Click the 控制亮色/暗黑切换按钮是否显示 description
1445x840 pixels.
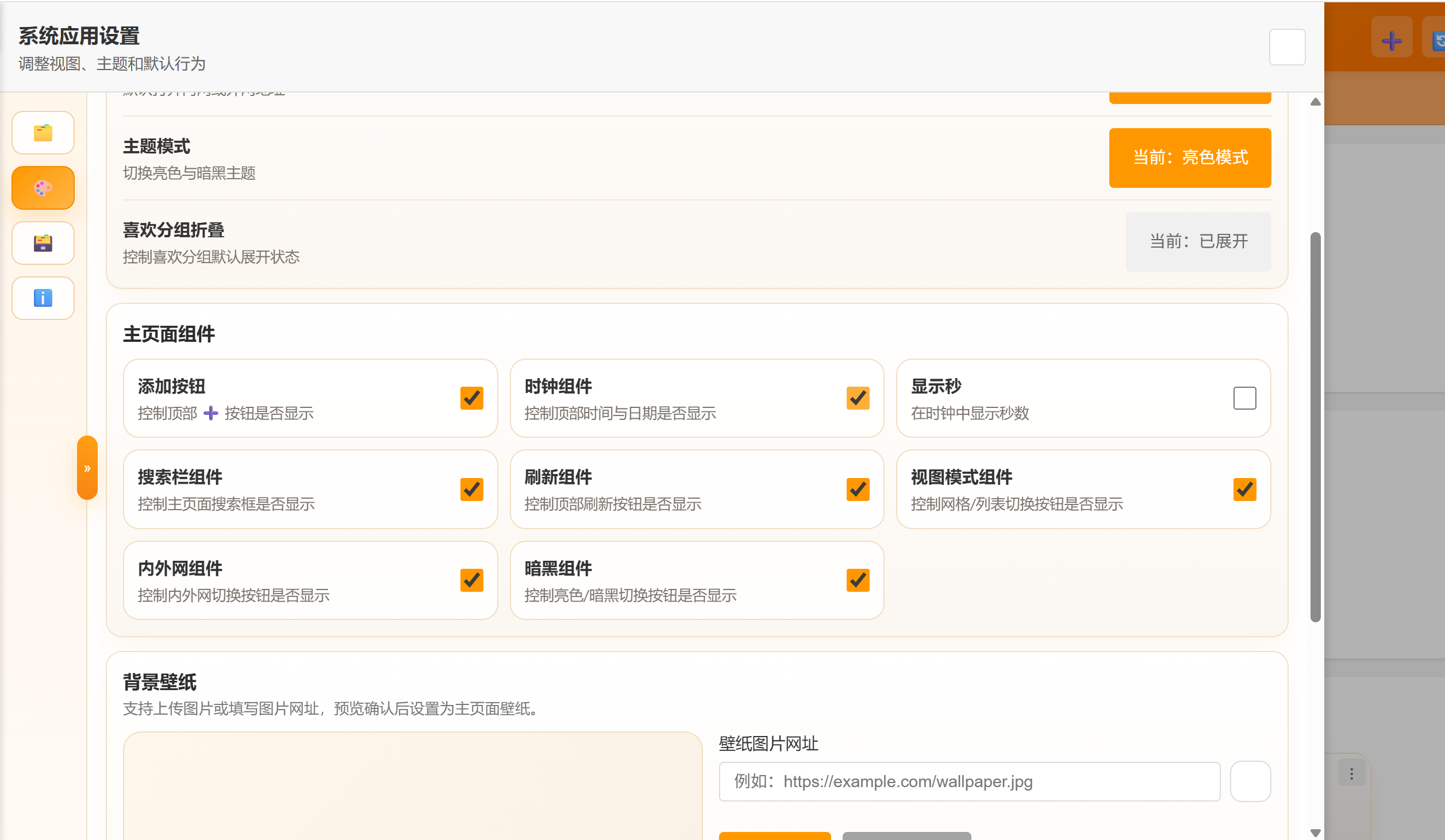pos(631,595)
